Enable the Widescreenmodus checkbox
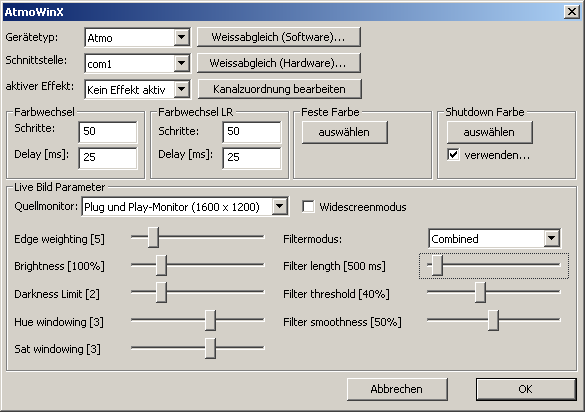This screenshot has height=412, width=585. pyautogui.click(x=308, y=206)
